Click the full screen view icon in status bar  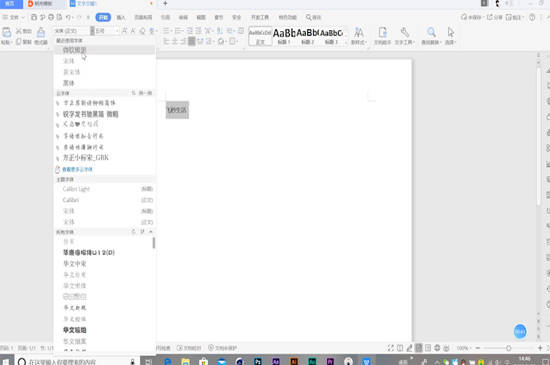(390, 348)
